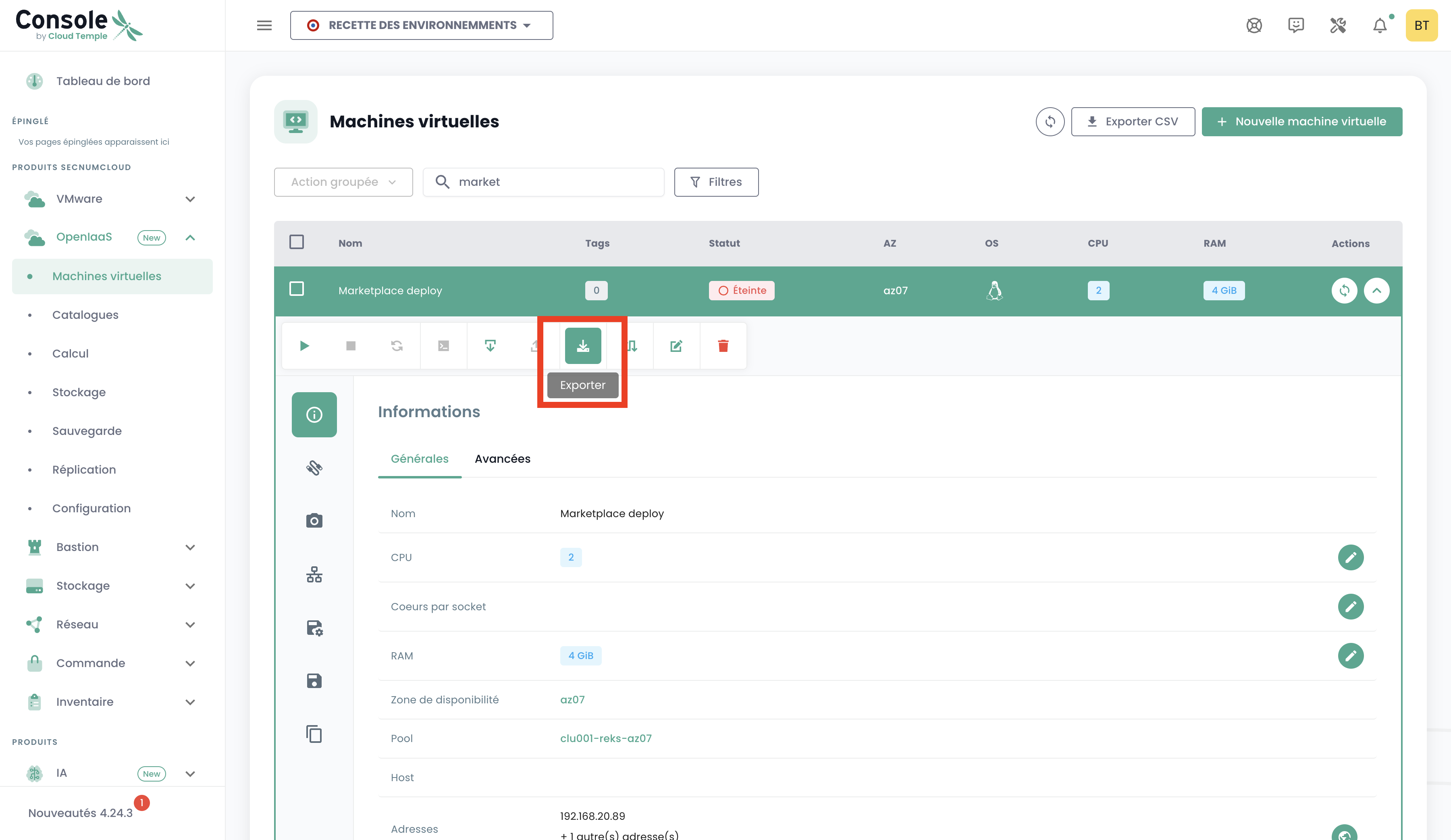Switch to the Avancées tab
This screenshot has width=1451, height=840.
tap(502, 459)
